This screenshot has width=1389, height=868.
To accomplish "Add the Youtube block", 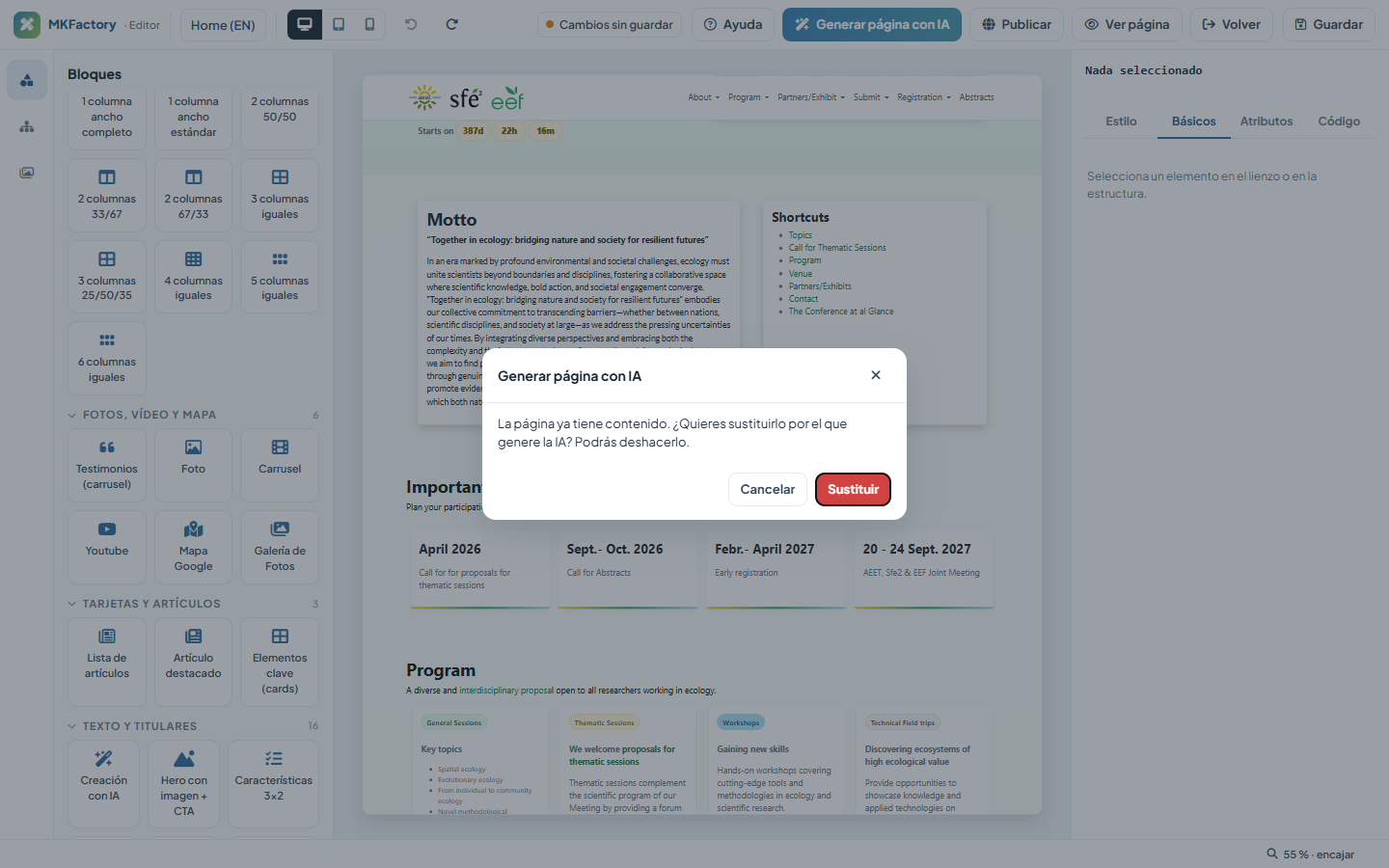I will click(107, 548).
